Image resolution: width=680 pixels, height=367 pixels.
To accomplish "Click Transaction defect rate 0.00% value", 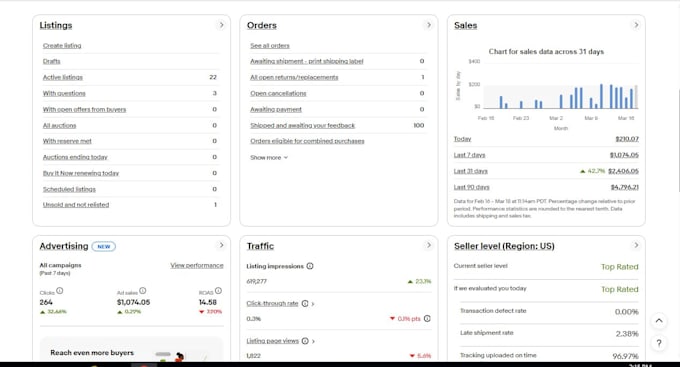I will (627, 311).
